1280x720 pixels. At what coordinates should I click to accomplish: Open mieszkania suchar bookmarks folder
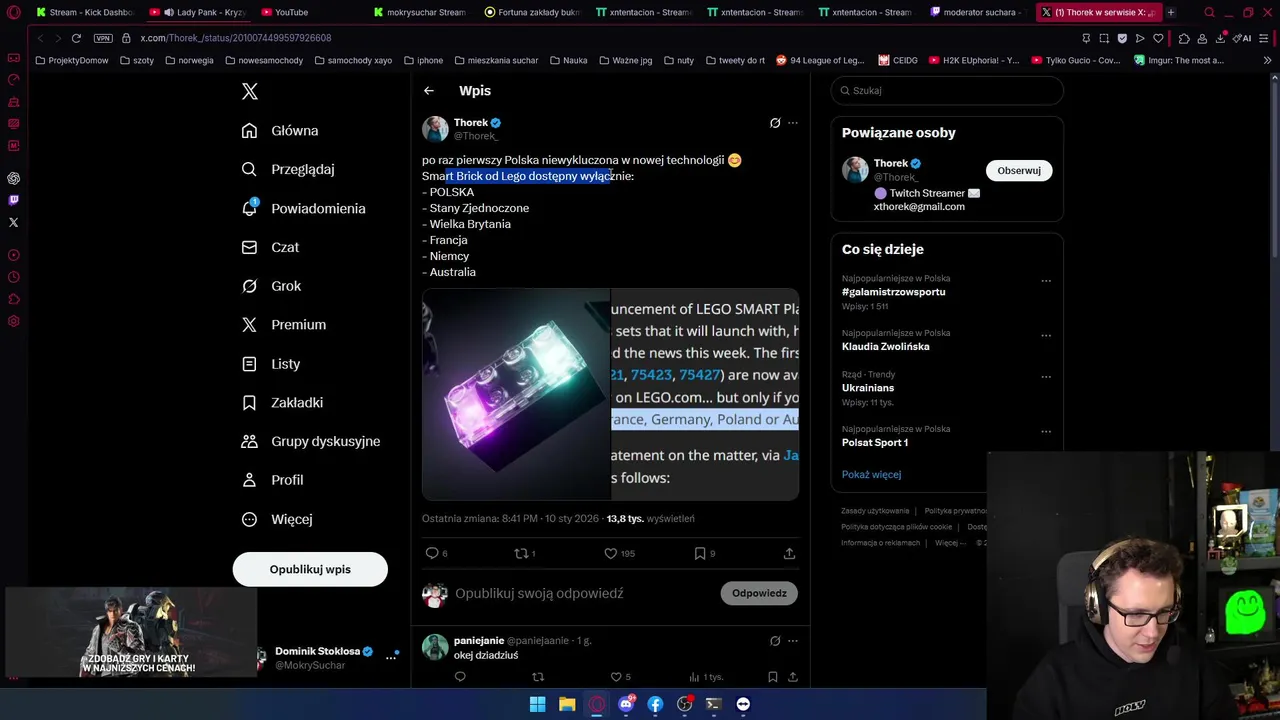tap(496, 60)
